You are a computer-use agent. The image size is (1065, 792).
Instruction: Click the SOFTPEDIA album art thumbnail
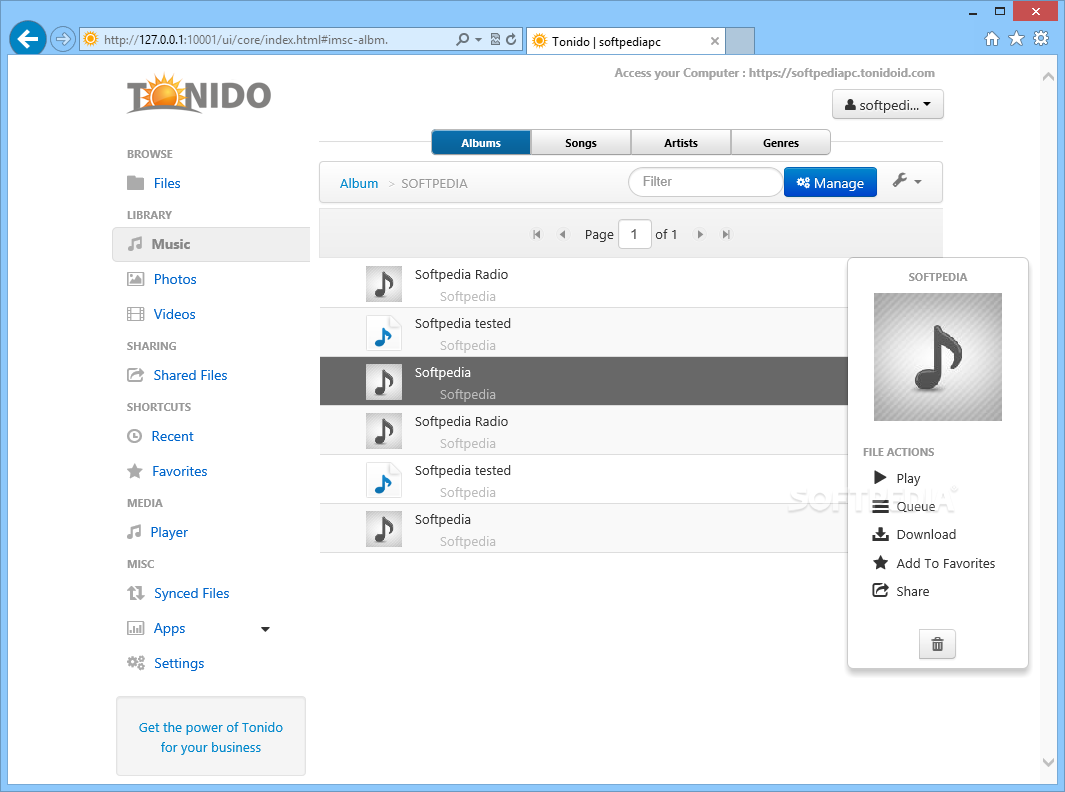(x=937, y=357)
